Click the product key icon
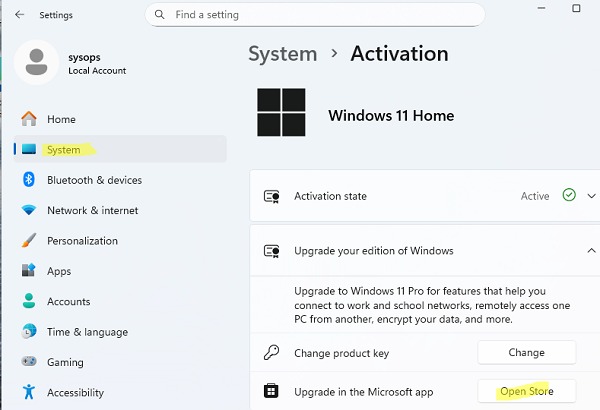 pyautogui.click(x=271, y=352)
